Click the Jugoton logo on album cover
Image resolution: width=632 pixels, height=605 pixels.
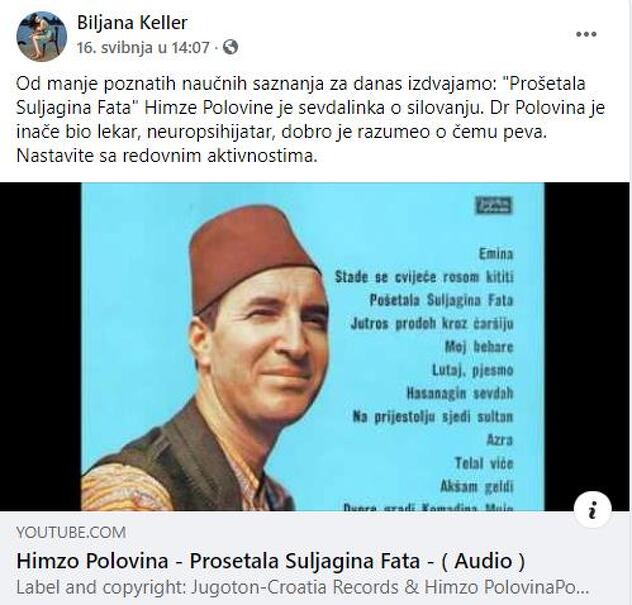(493, 206)
